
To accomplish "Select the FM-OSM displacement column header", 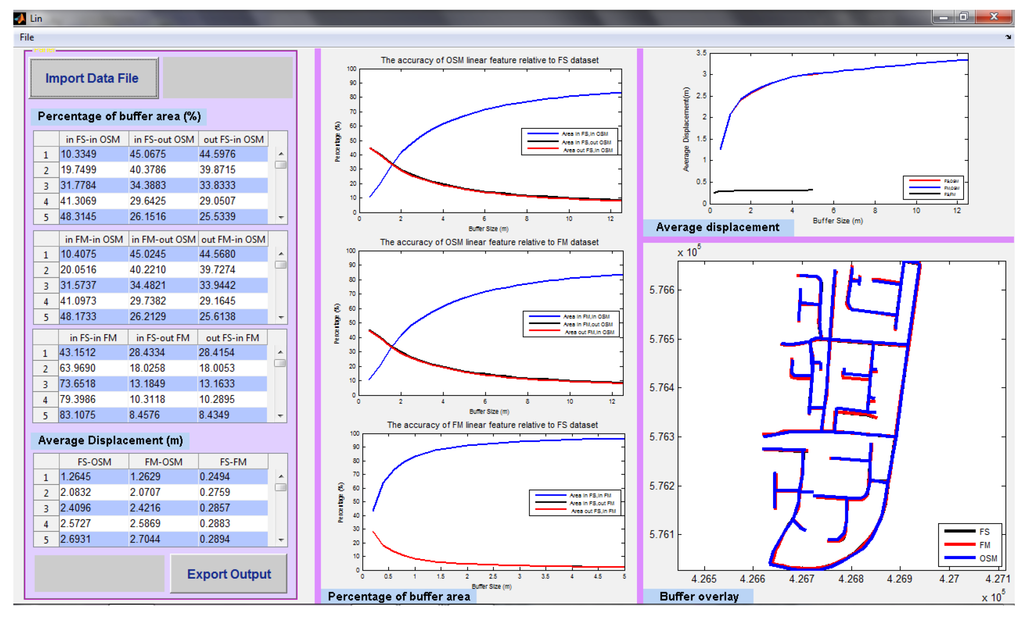I will (x=163, y=462).
